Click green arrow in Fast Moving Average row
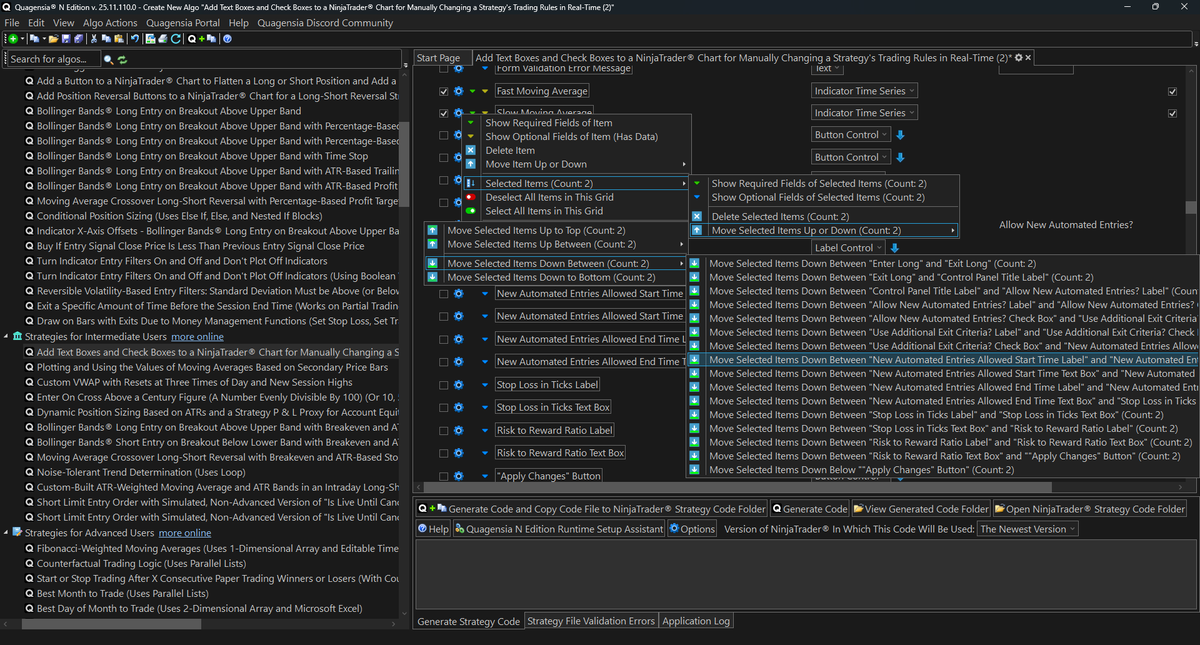Image resolution: width=1200 pixels, height=645 pixels. pos(472,91)
